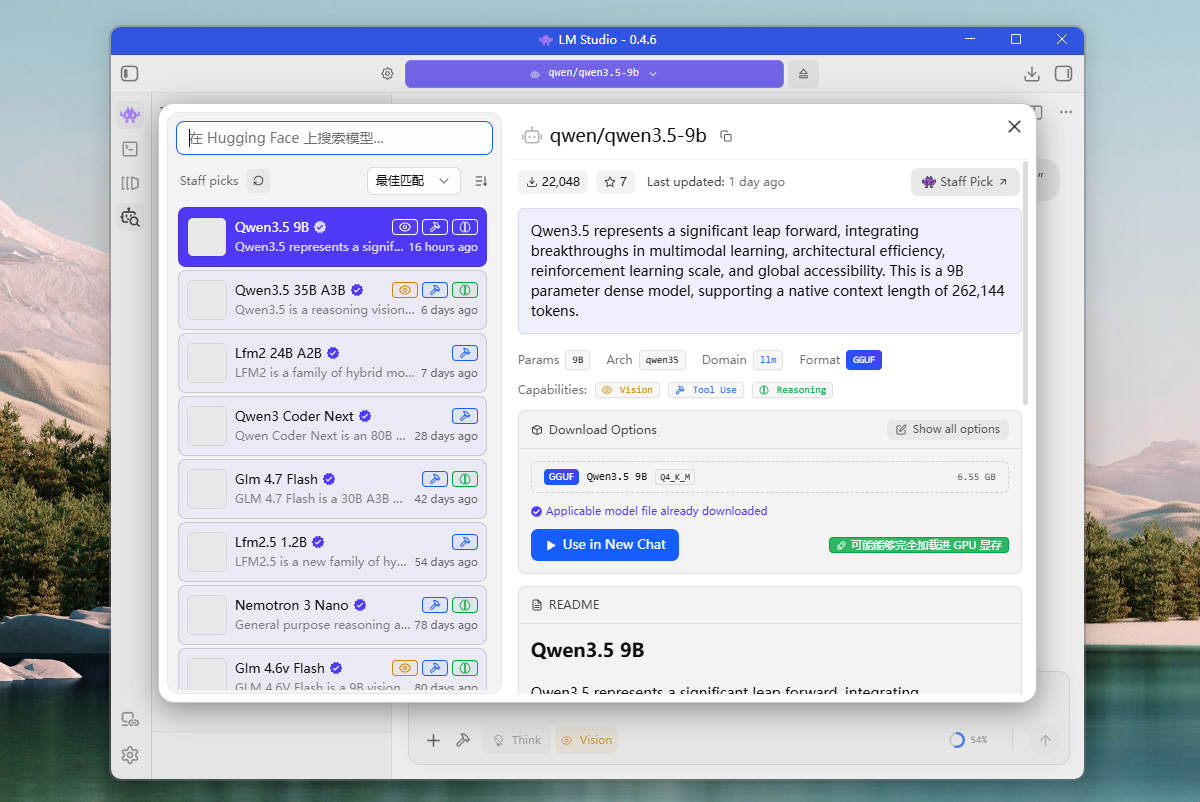Toggle the Vision option in chat
Screen dimensions: 1200x802
click(586, 740)
